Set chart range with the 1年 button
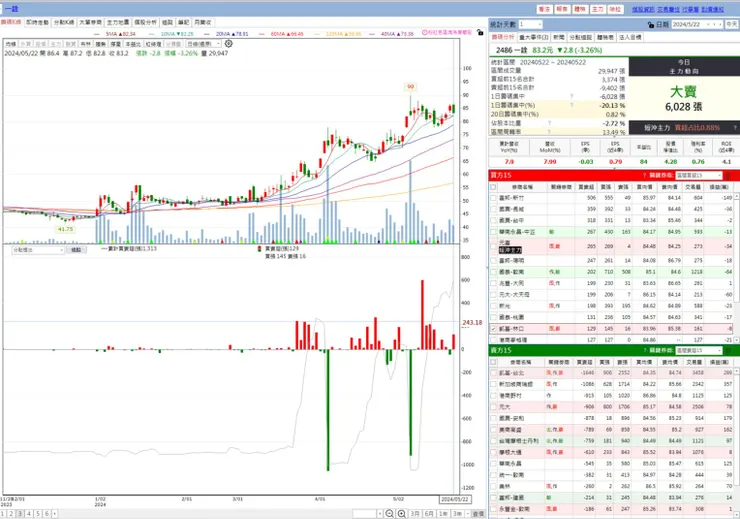740x519 pixels. (443, 513)
